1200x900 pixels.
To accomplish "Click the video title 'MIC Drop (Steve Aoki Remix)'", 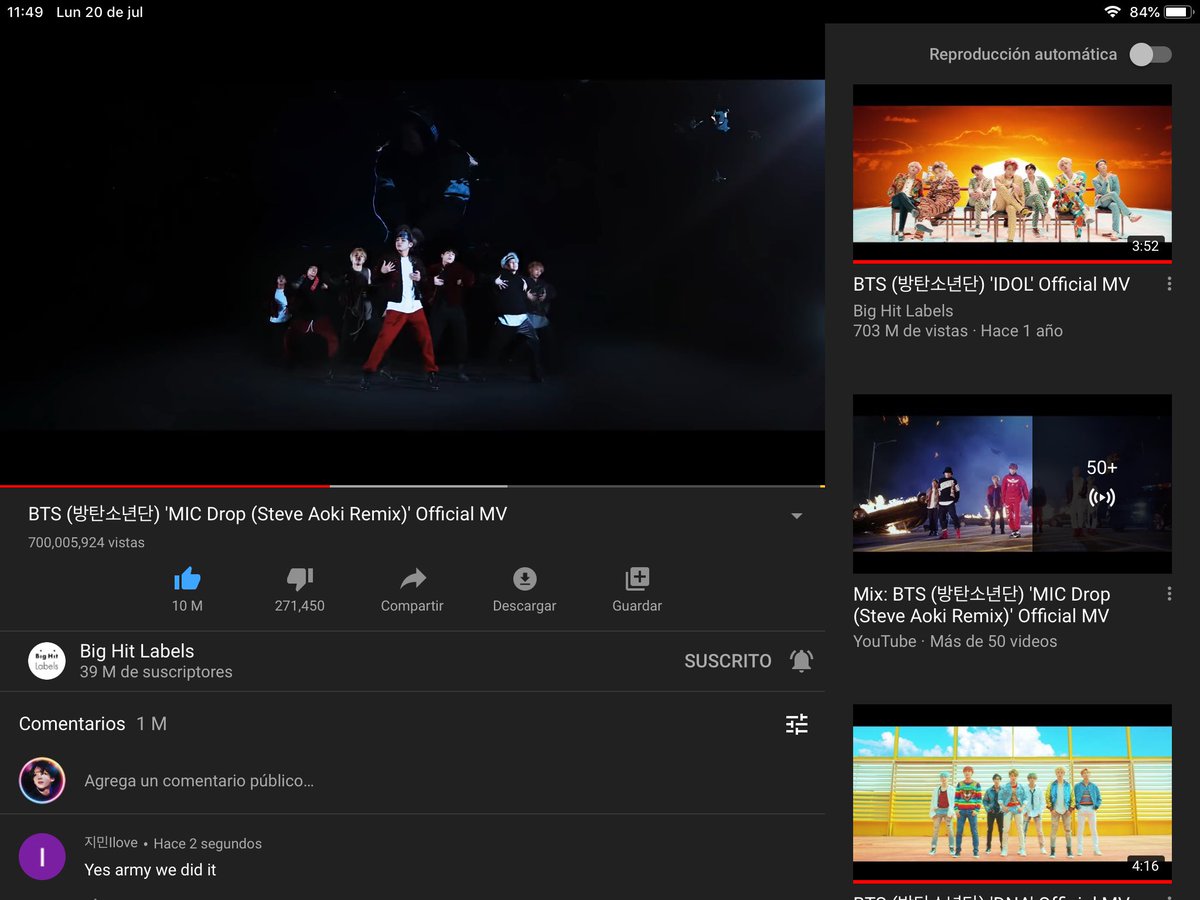I will (267, 514).
